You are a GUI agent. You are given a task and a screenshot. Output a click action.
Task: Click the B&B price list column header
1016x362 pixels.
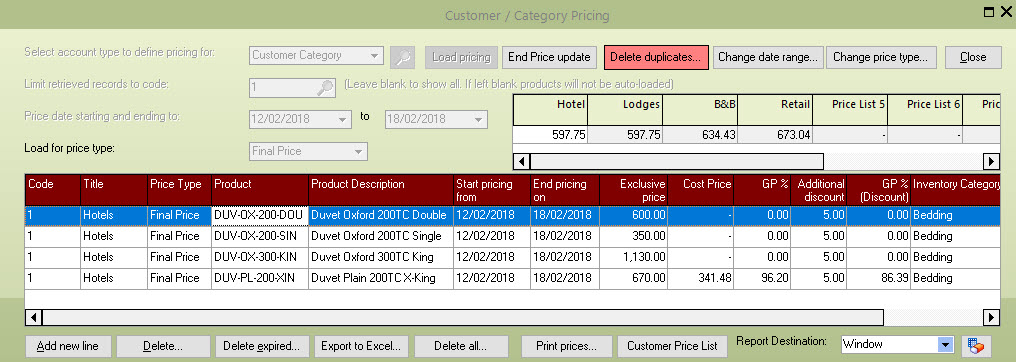[x=700, y=110]
